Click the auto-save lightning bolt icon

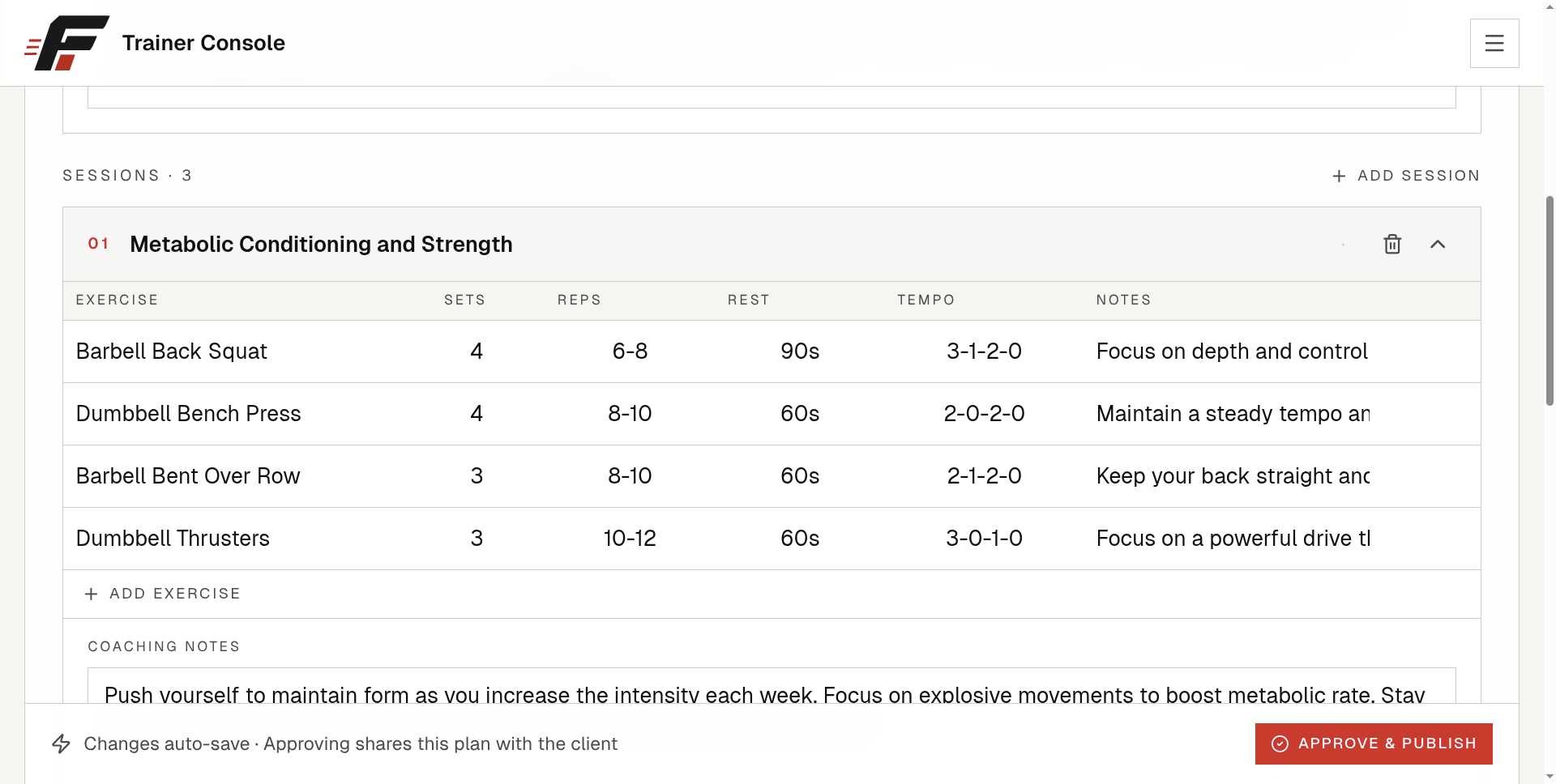click(x=62, y=744)
